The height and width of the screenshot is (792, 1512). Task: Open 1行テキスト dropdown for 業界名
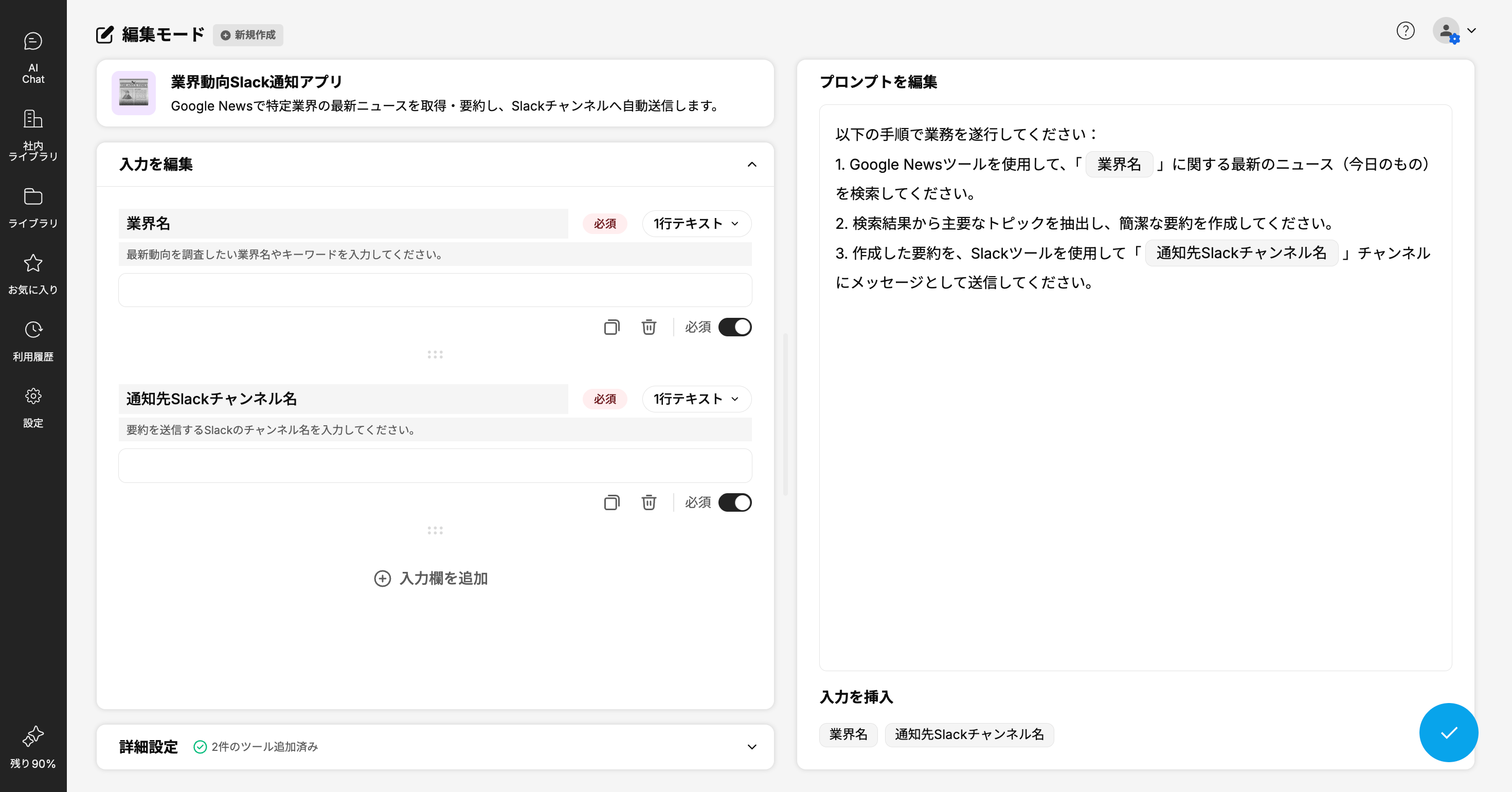(x=696, y=224)
